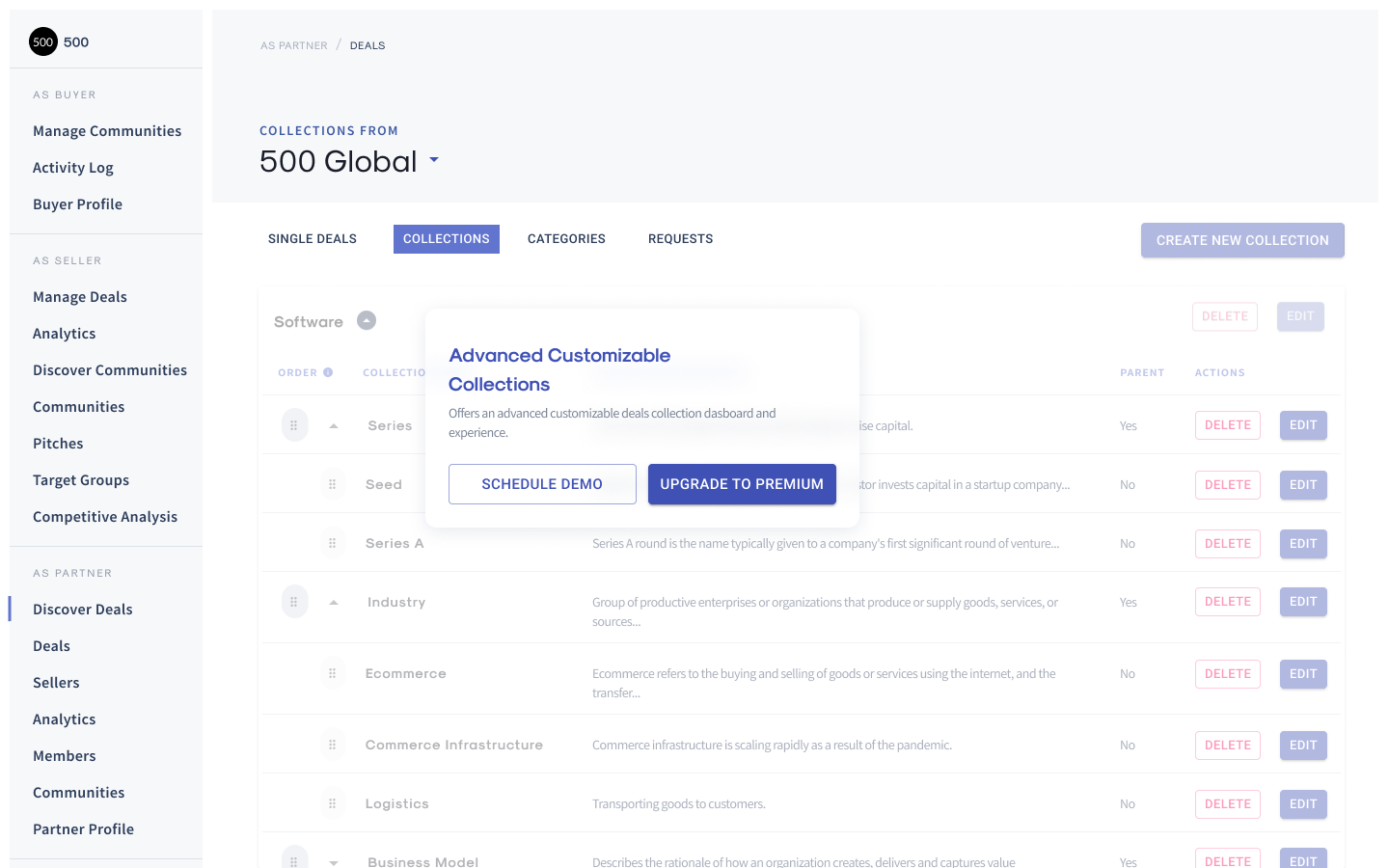The height and width of the screenshot is (868, 1389).
Task: Grab the drag handle for Series row
Action: 294,425
